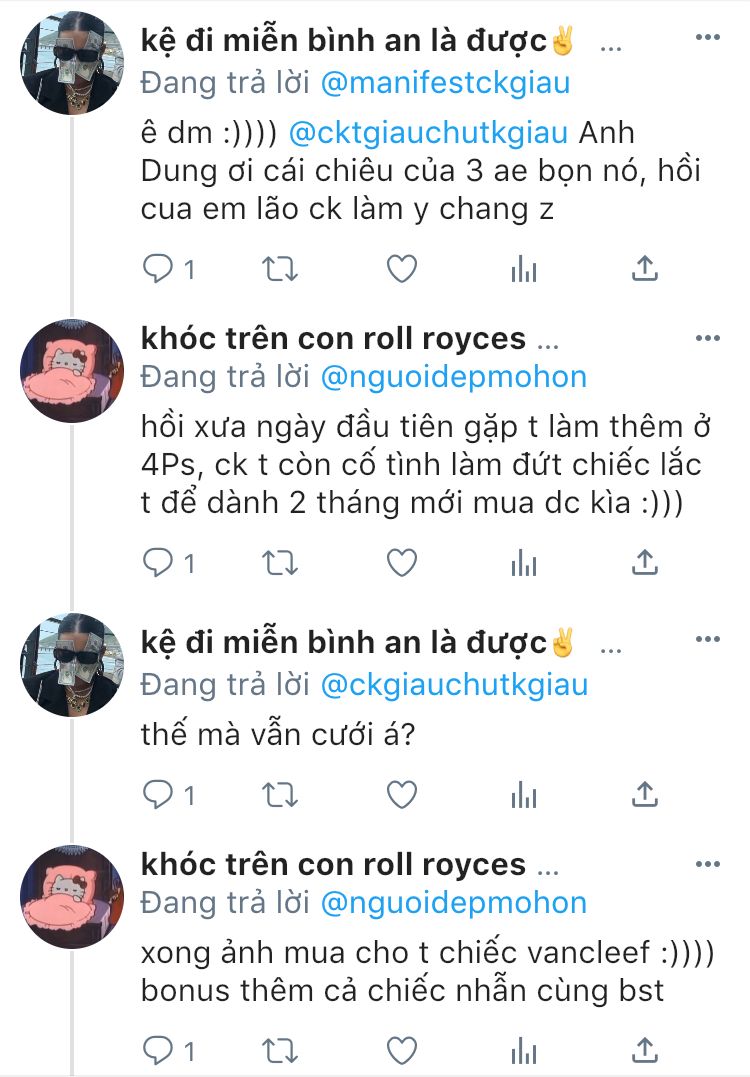Image resolution: width=750 pixels, height=1077 pixels.
Task: Open more options on the 4Ps tweet
Action: 707,338
